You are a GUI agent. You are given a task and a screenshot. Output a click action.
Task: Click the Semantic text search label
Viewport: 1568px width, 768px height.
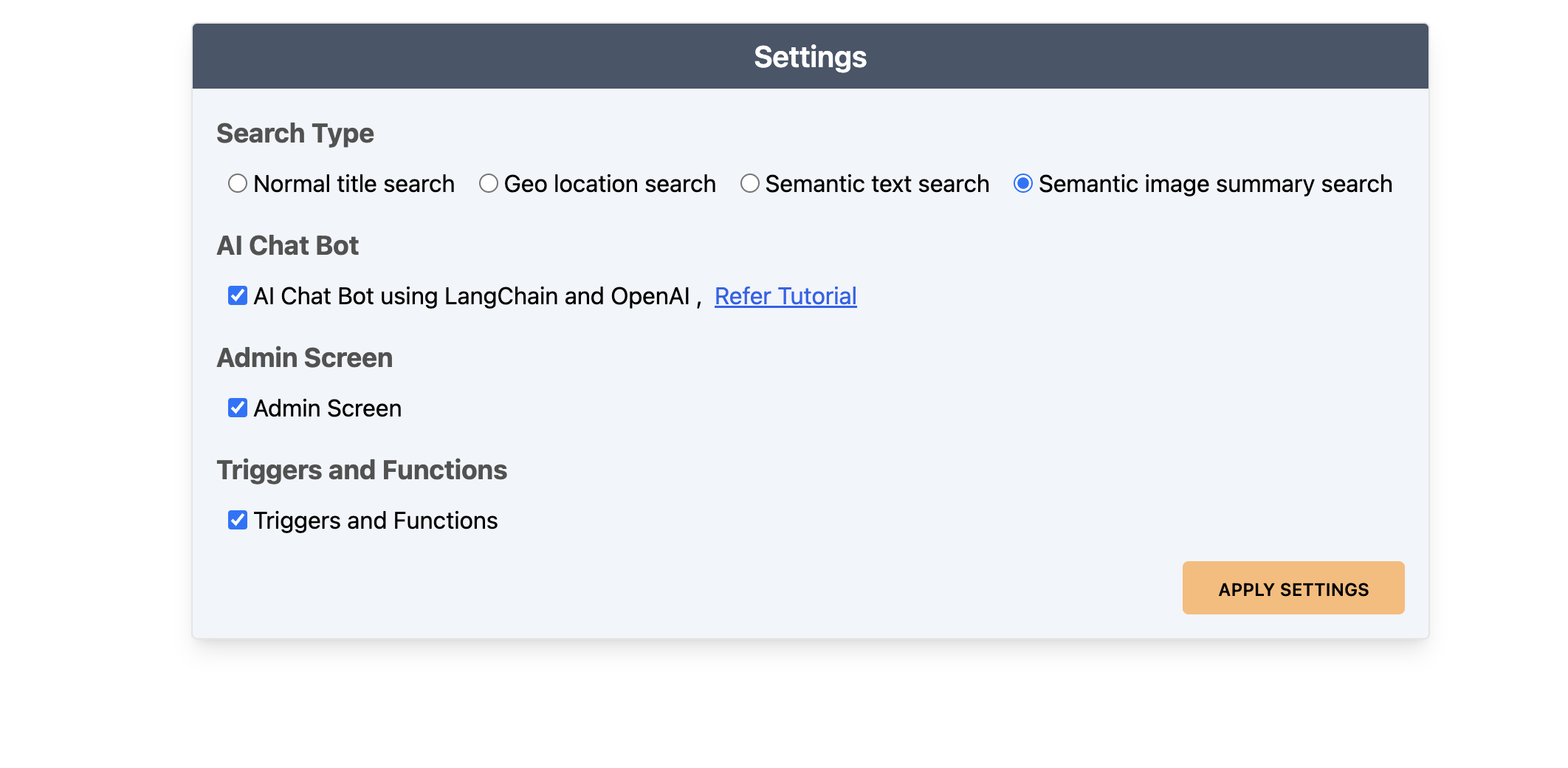click(876, 184)
